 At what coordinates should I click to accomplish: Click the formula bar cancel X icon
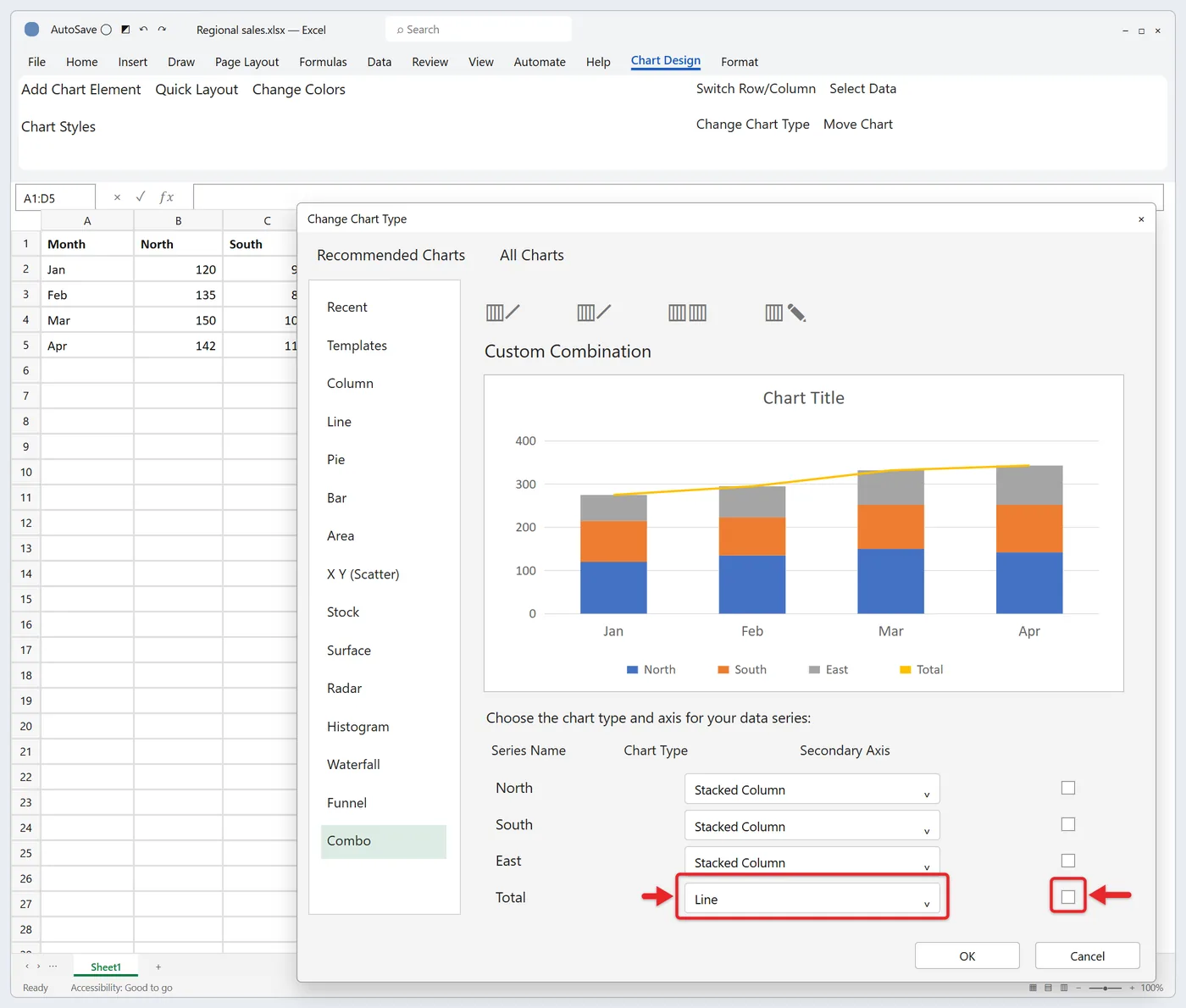click(117, 197)
